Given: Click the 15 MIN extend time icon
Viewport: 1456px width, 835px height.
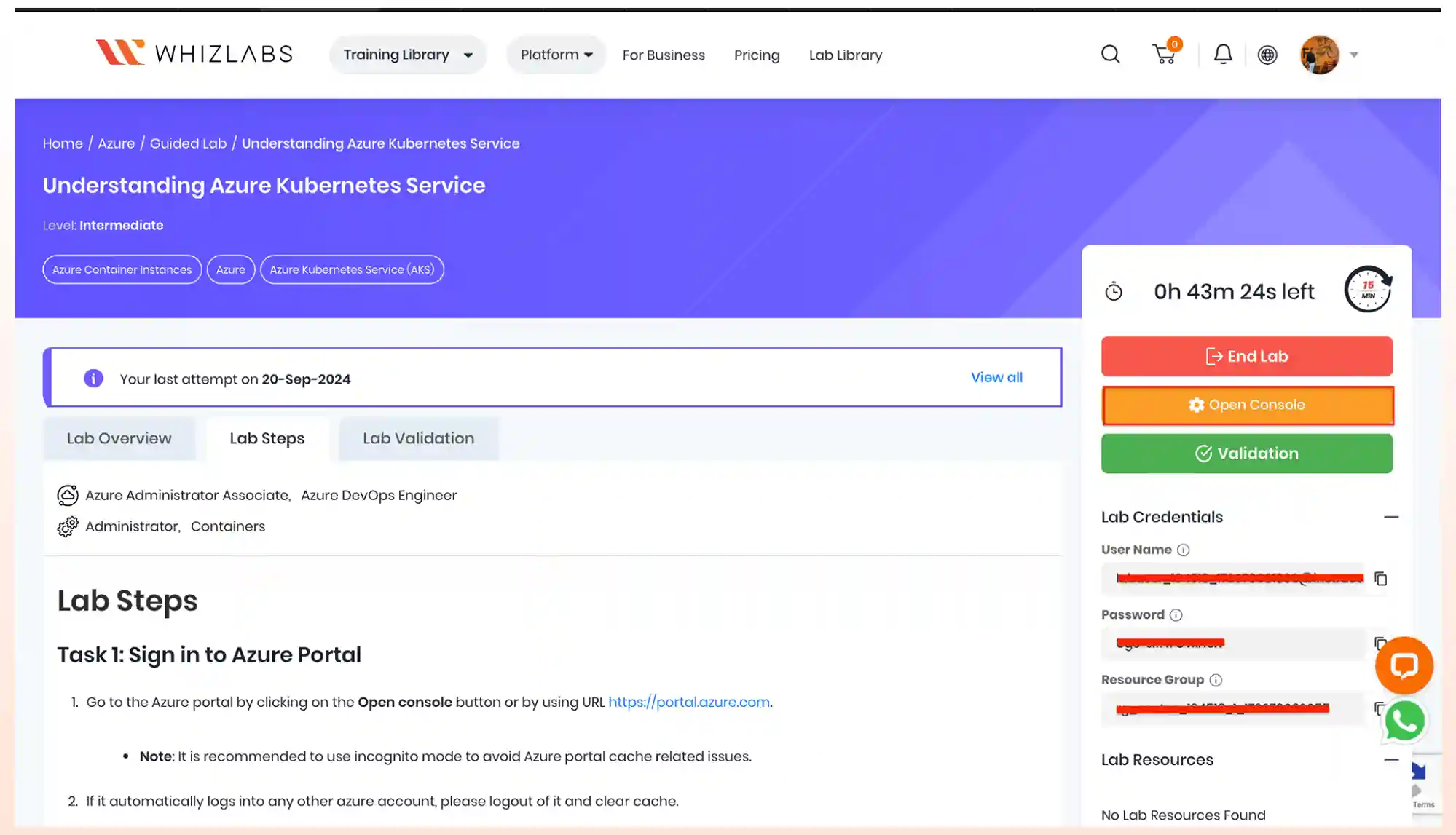Looking at the screenshot, I should coord(1368,289).
